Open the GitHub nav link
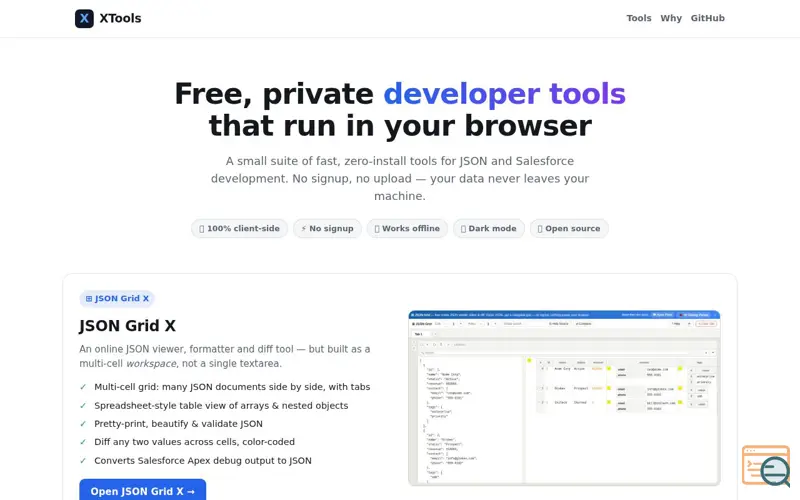 (708, 18)
